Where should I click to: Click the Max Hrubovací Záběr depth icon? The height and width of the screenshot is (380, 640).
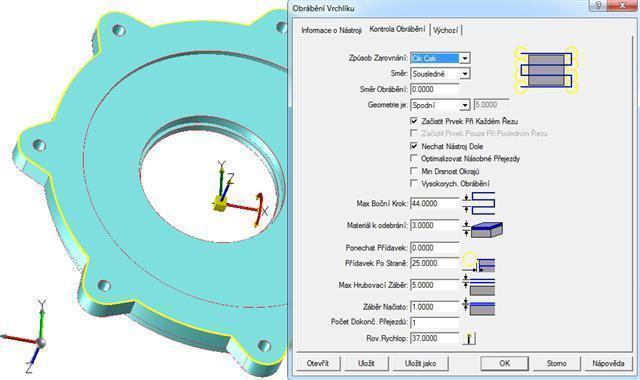pos(479,285)
